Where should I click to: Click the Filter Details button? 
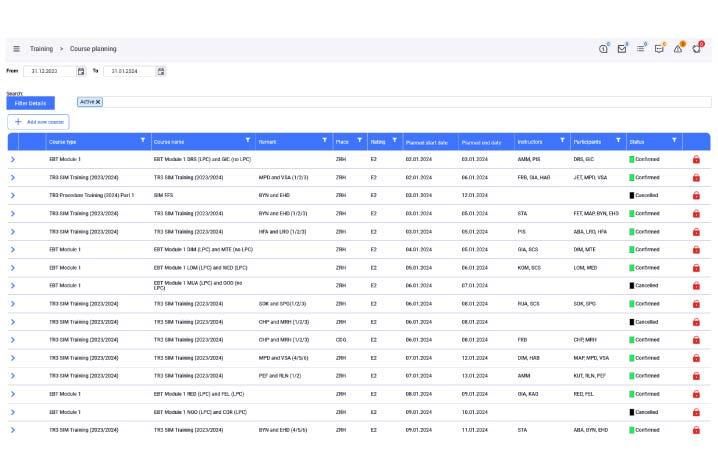click(x=30, y=103)
